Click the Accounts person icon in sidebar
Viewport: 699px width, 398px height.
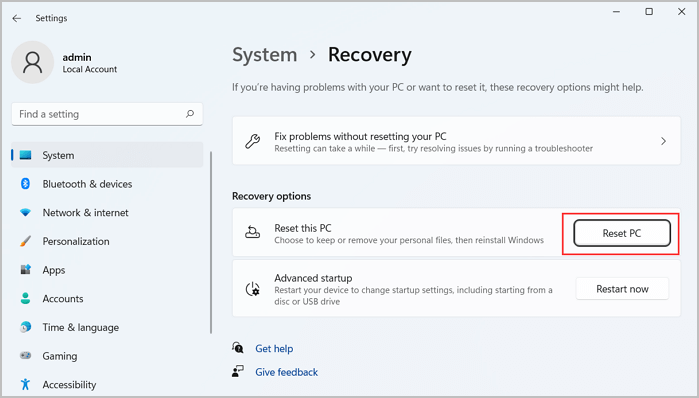pos(25,298)
